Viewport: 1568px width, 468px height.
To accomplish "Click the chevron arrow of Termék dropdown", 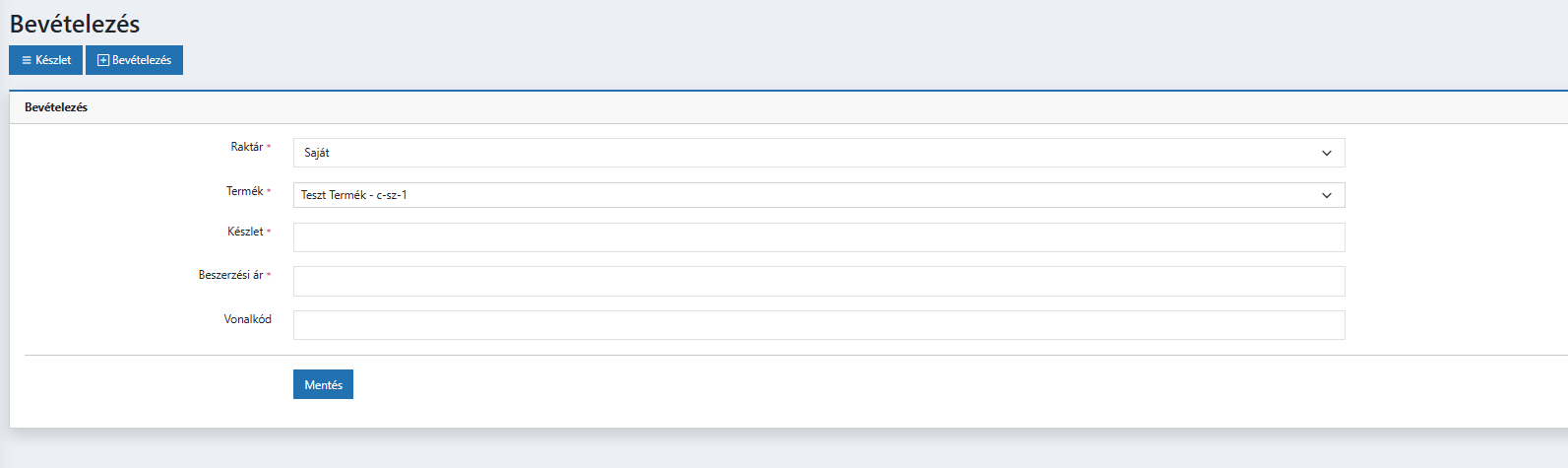I will point(1326,195).
